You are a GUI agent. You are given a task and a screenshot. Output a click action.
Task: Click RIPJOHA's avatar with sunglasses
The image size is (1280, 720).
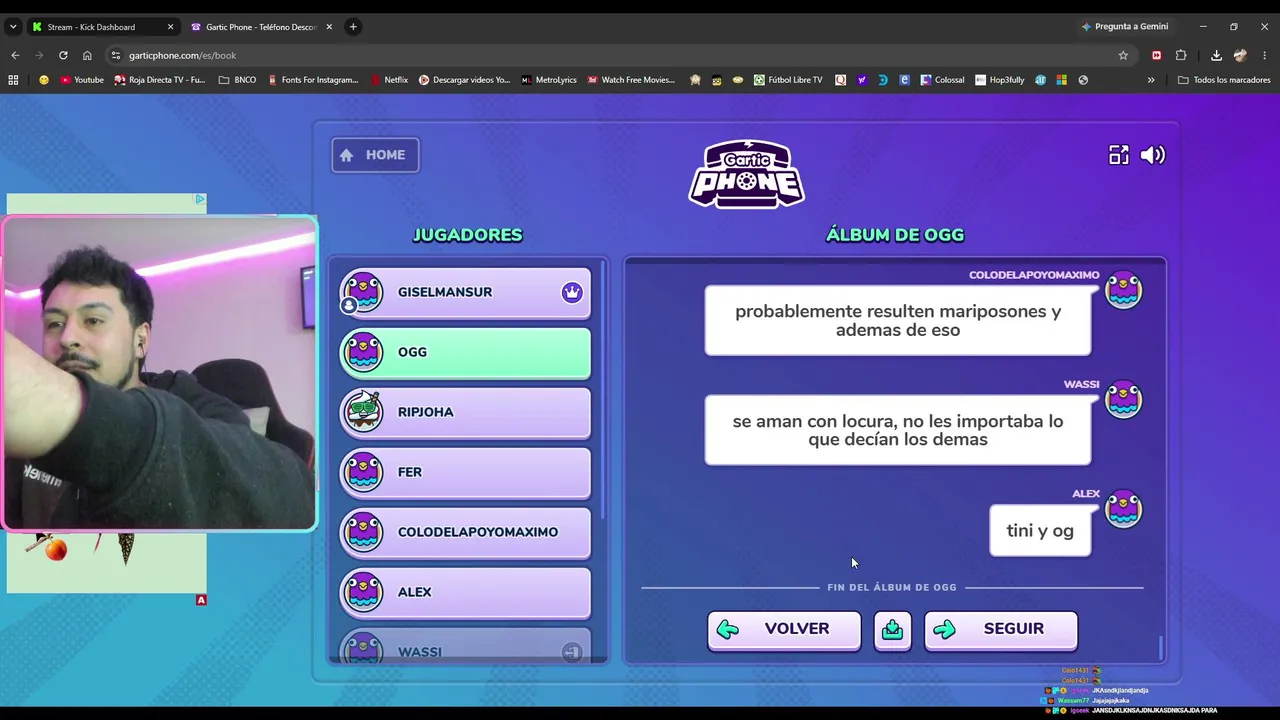pos(362,411)
